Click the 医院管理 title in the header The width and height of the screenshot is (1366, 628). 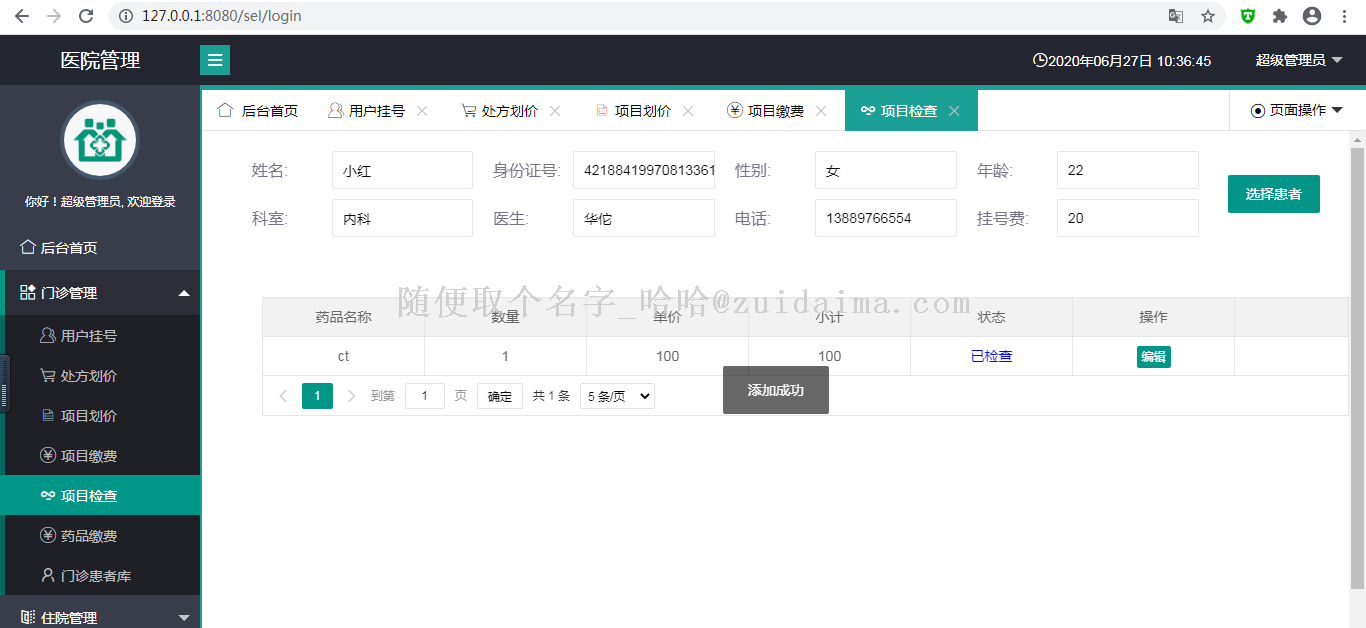click(x=100, y=60)
